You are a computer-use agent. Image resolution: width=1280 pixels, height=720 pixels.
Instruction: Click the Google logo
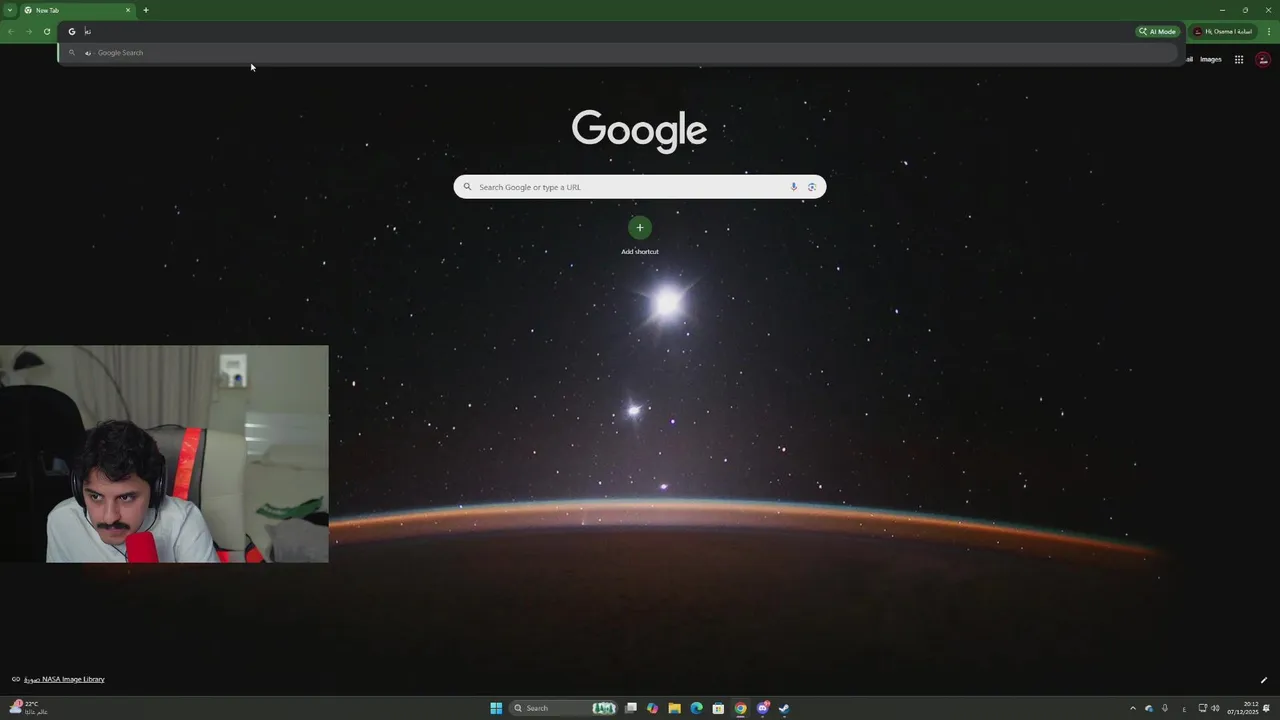[639, 131]
